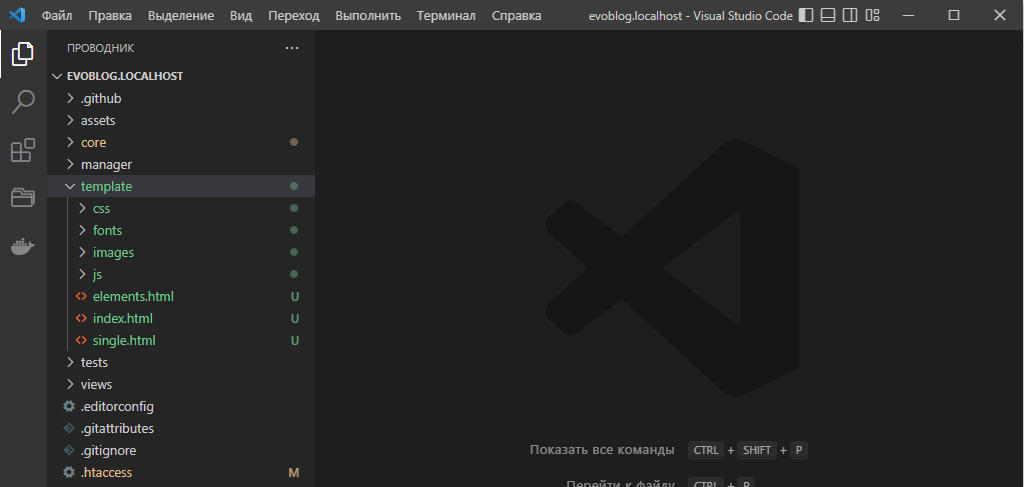
Task: Open the Docker view icon
Action: click(22, 246)
